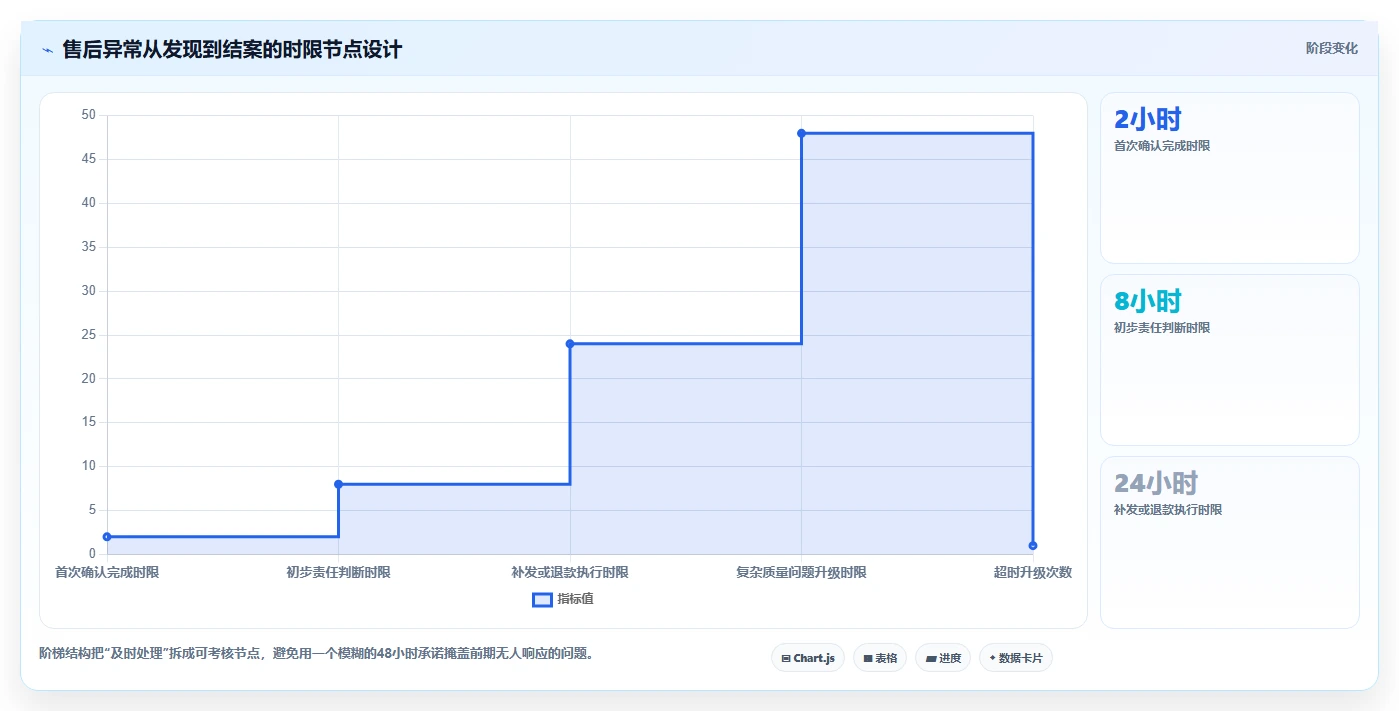Click x-axis label 首次确认完成时限

tap(107, 573)
